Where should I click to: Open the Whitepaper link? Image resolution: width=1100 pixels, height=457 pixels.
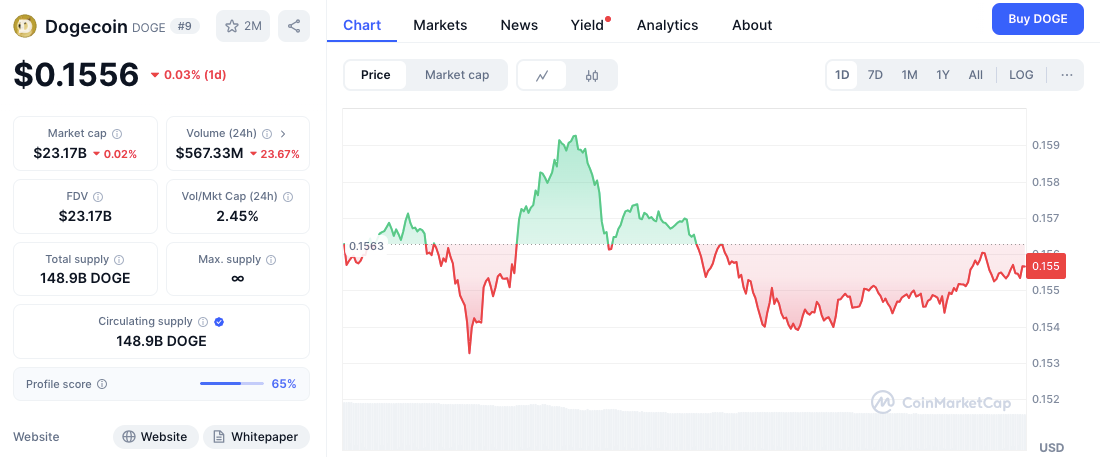pos(256,437)
